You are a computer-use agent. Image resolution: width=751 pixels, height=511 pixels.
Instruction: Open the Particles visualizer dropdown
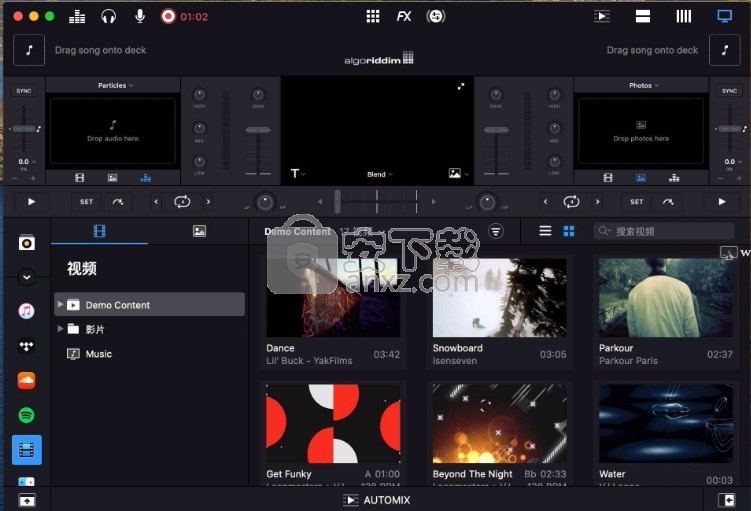[x=115, y=86]
